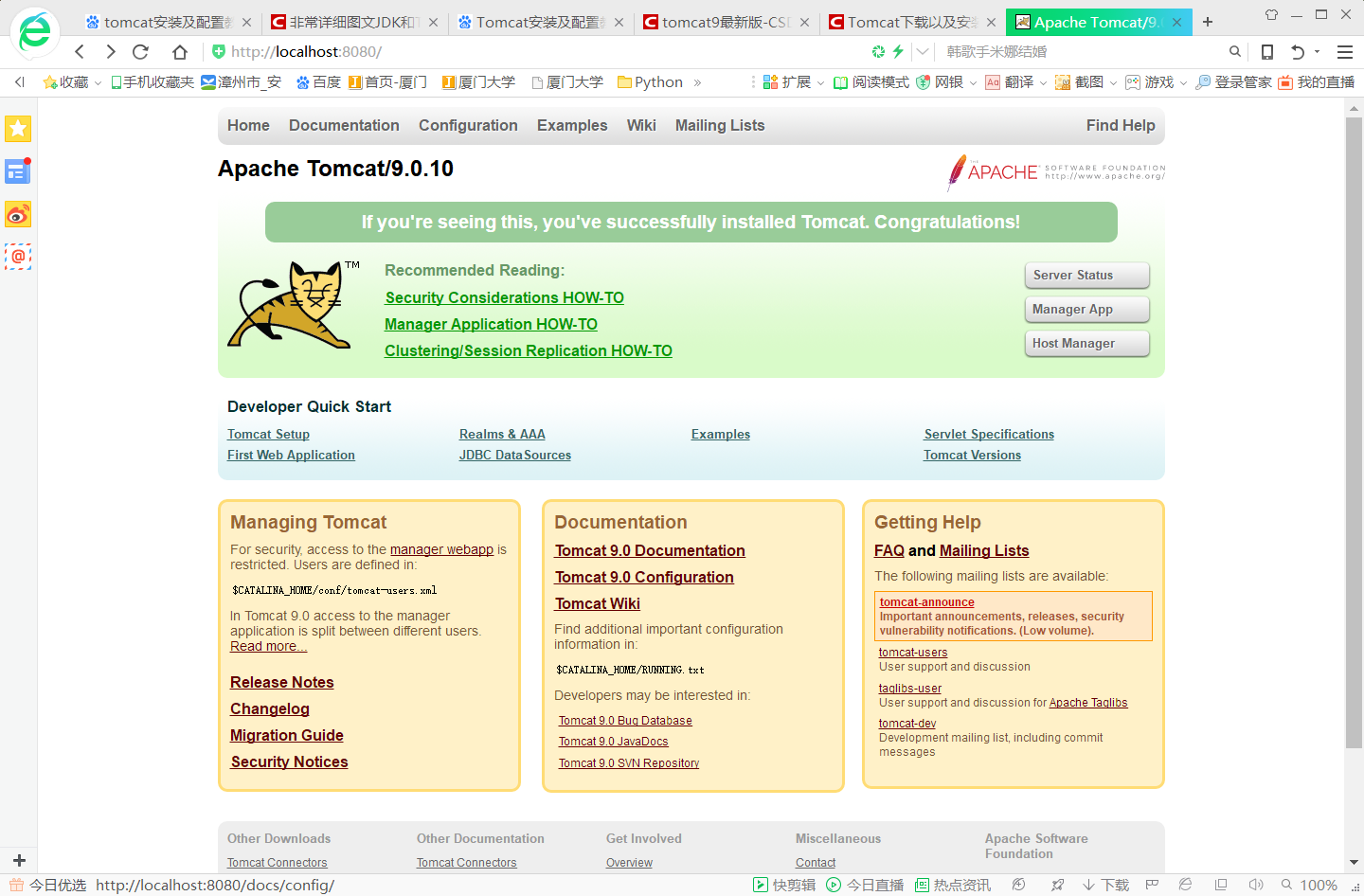The height and width of the screenshot is (896, 1364).
Task: Click the 韩歌手米娜结婚 search box
Action: [x=1080, y=52]
